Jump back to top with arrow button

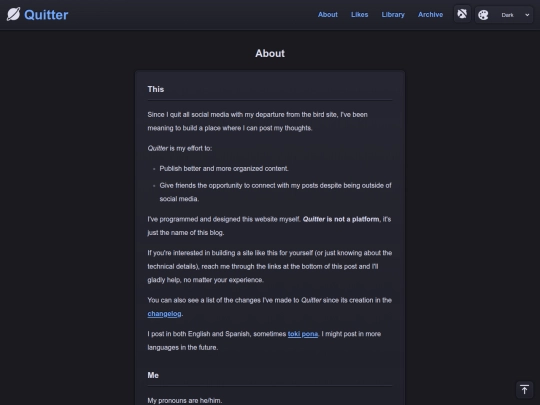click(x=524, y=390)
